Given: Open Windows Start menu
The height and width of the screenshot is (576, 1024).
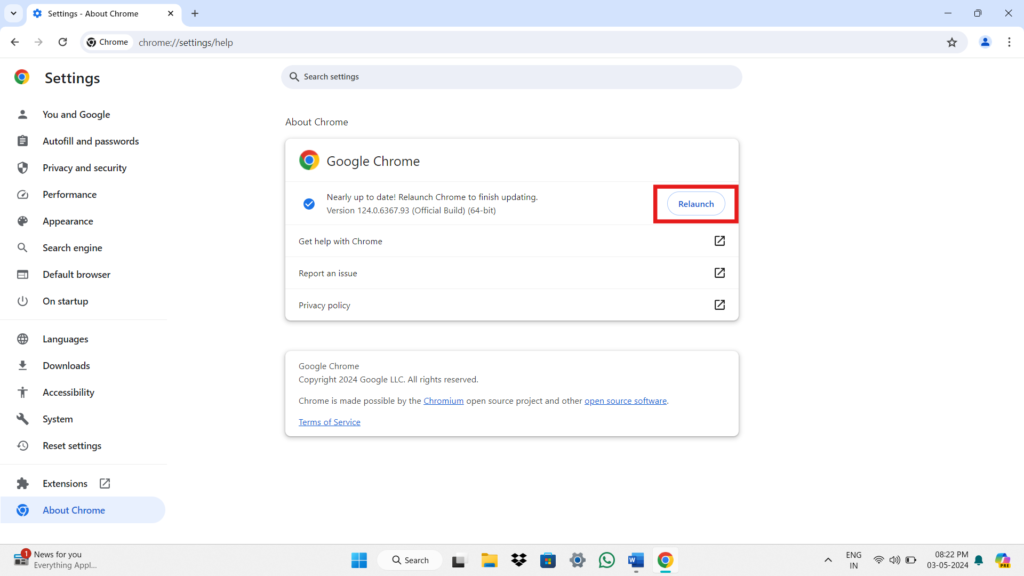Looking at the screenshot, I should pyautogui.click(x=359, y=560).
